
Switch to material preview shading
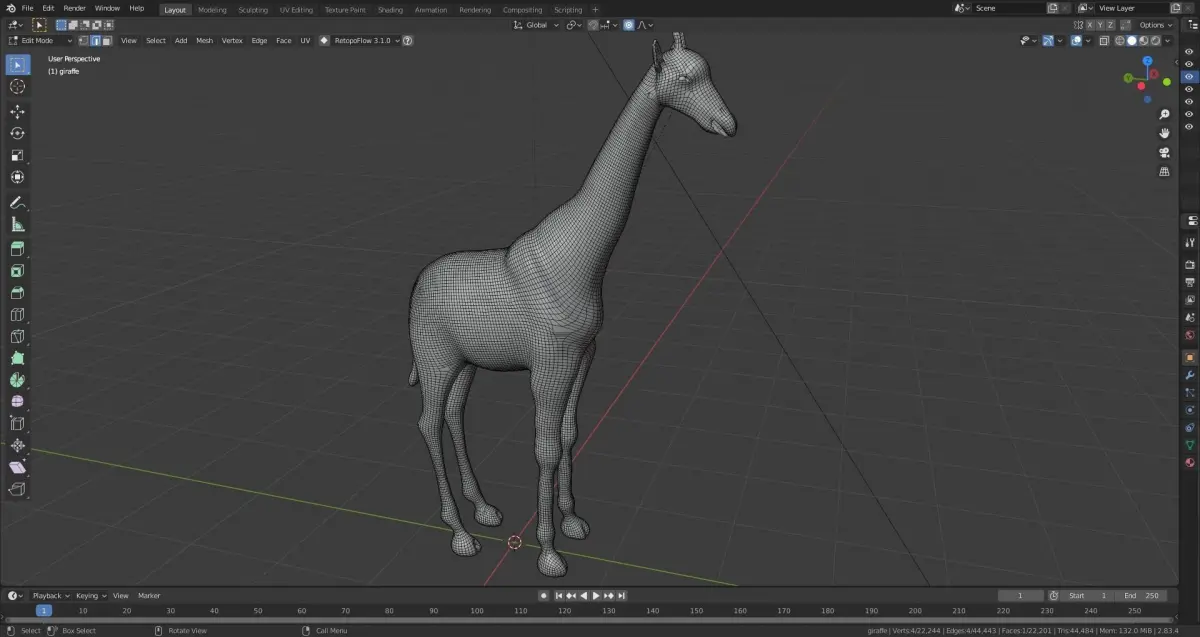coord(1143,41)
